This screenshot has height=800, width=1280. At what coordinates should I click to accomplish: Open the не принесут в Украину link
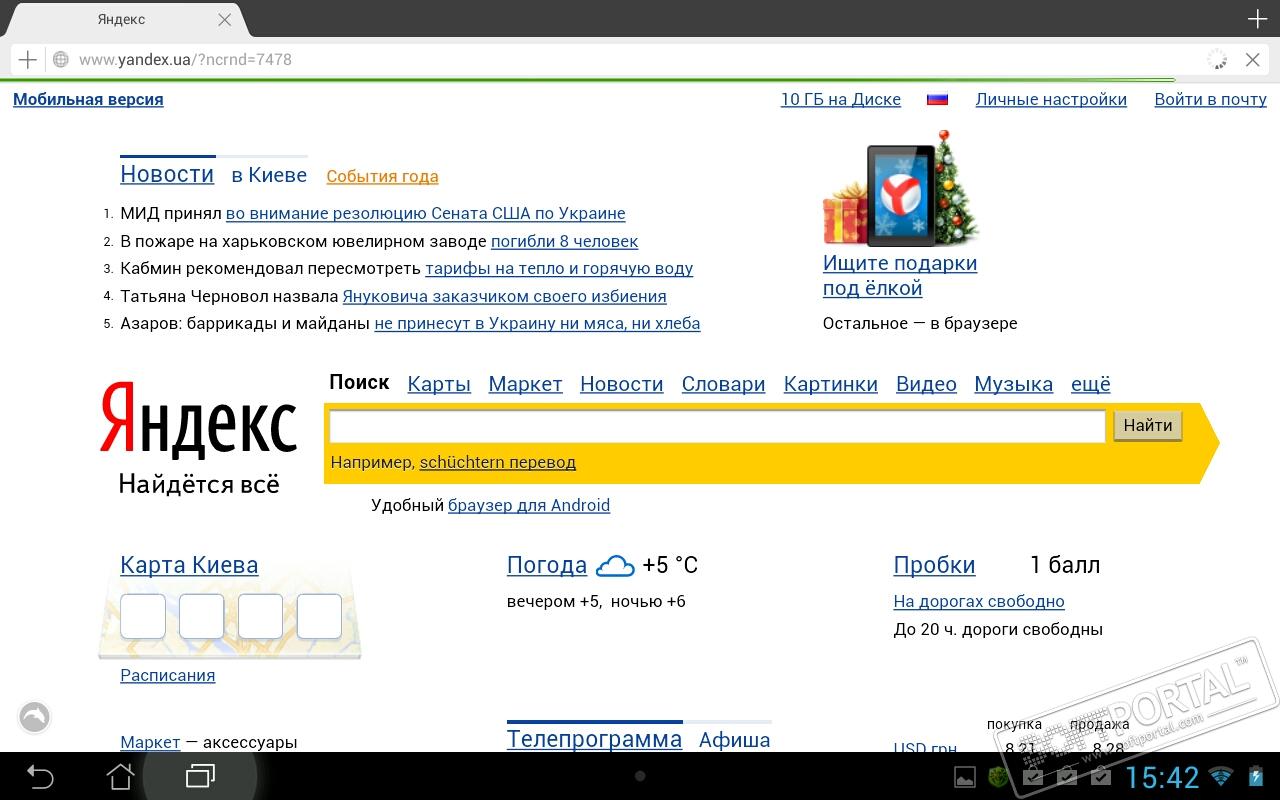point(537,323)
